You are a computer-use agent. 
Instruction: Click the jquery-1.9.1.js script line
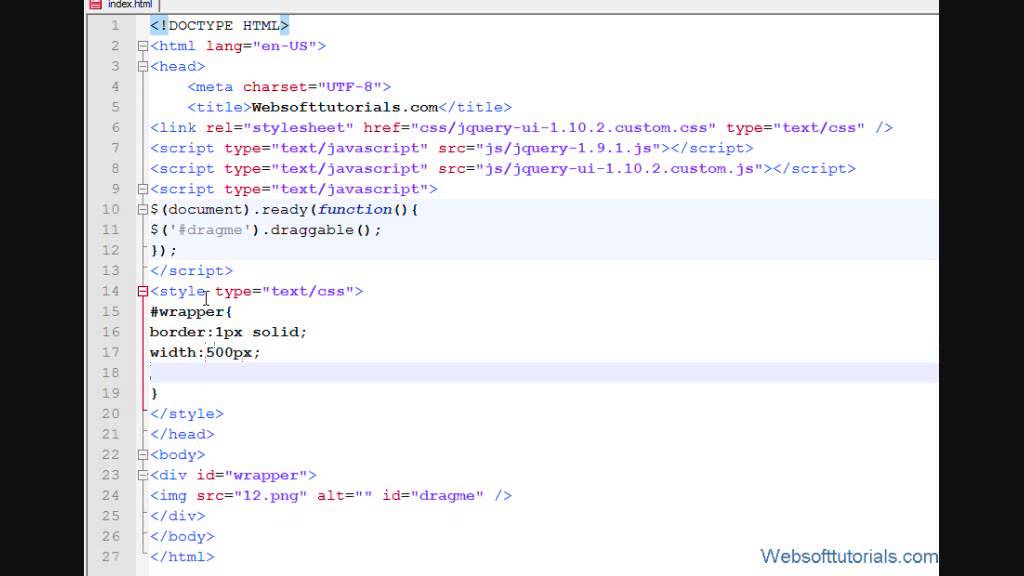pyautogui.click(x=451, y=148)
